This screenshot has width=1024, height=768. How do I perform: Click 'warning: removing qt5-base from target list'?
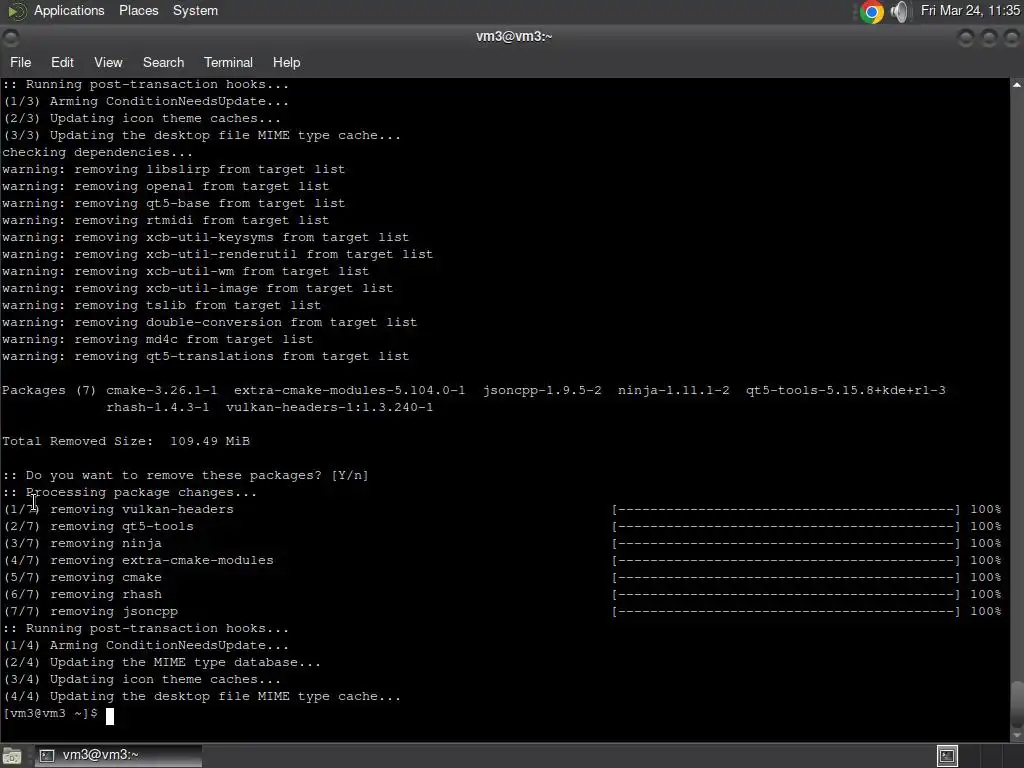coord(174,204)
